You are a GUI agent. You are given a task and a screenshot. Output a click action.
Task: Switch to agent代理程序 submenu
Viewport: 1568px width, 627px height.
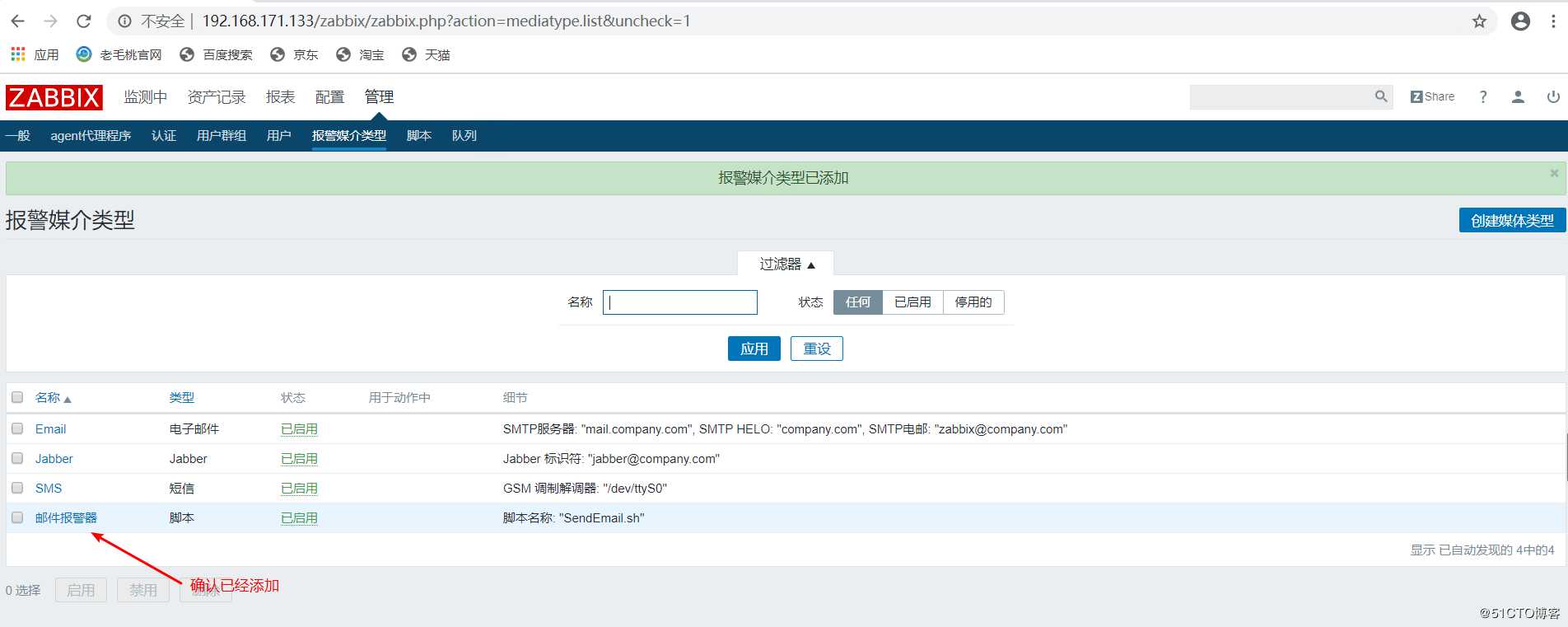[x=91, y=136]
